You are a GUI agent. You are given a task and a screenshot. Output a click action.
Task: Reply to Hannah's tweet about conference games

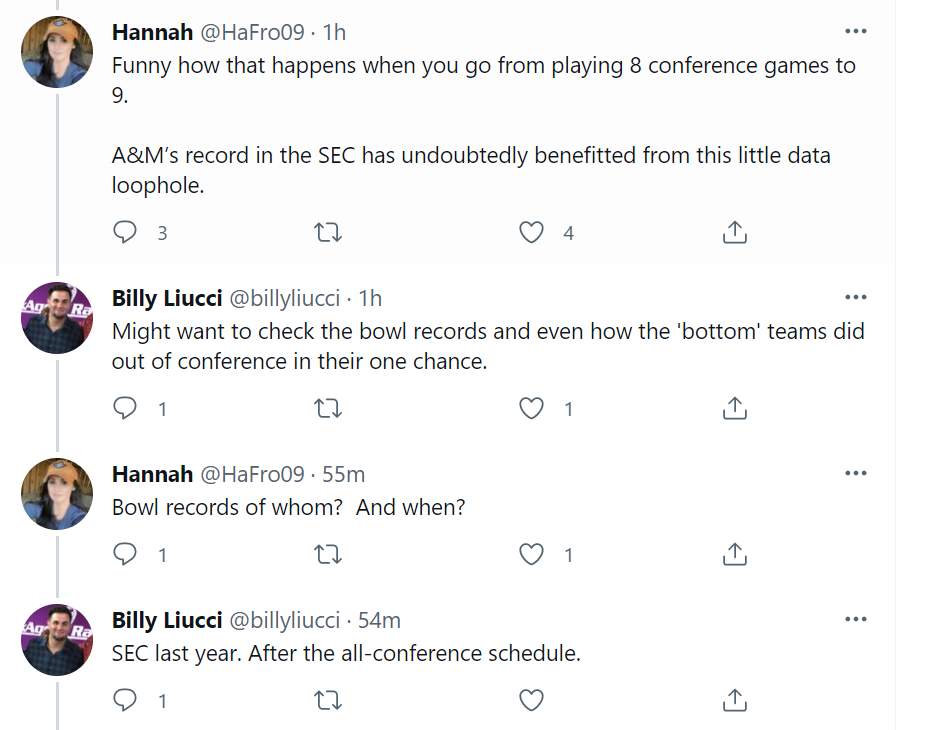[125, 233]
